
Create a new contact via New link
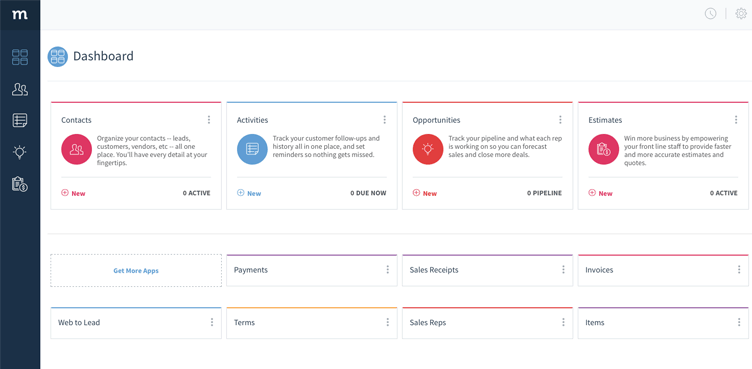(73, 193)
